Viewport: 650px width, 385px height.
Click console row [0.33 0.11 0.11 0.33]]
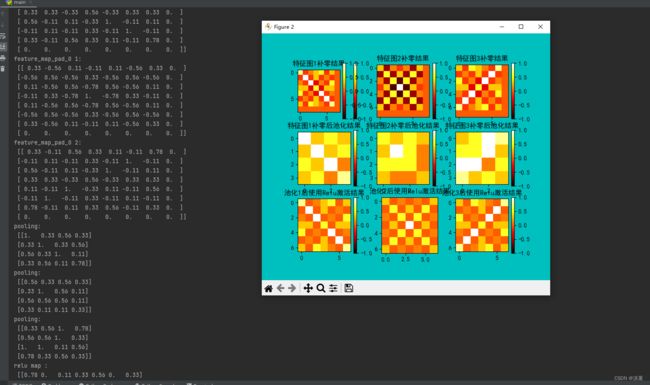tap(54, 310)
